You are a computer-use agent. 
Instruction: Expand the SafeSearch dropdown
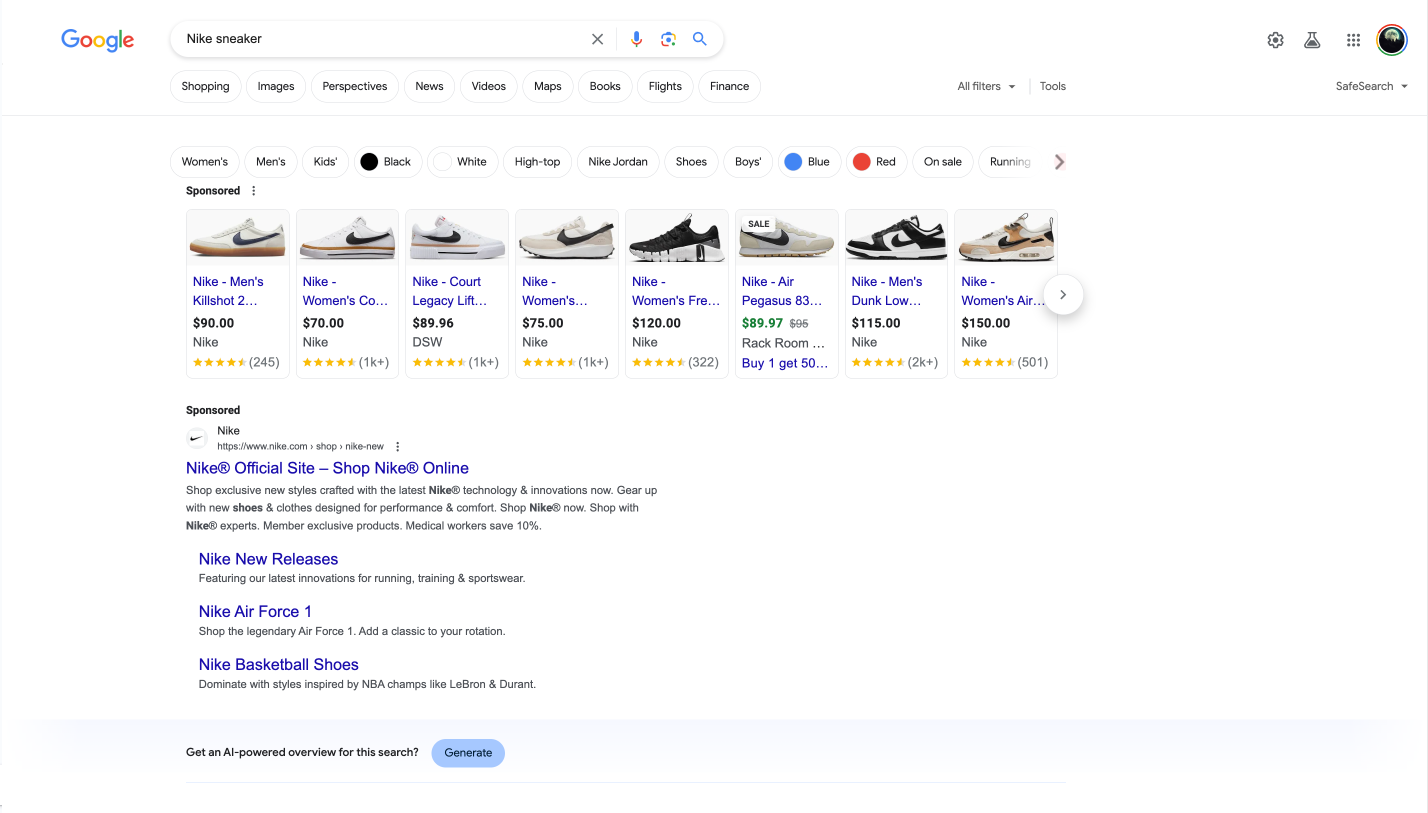click(x=1371, y=86)
